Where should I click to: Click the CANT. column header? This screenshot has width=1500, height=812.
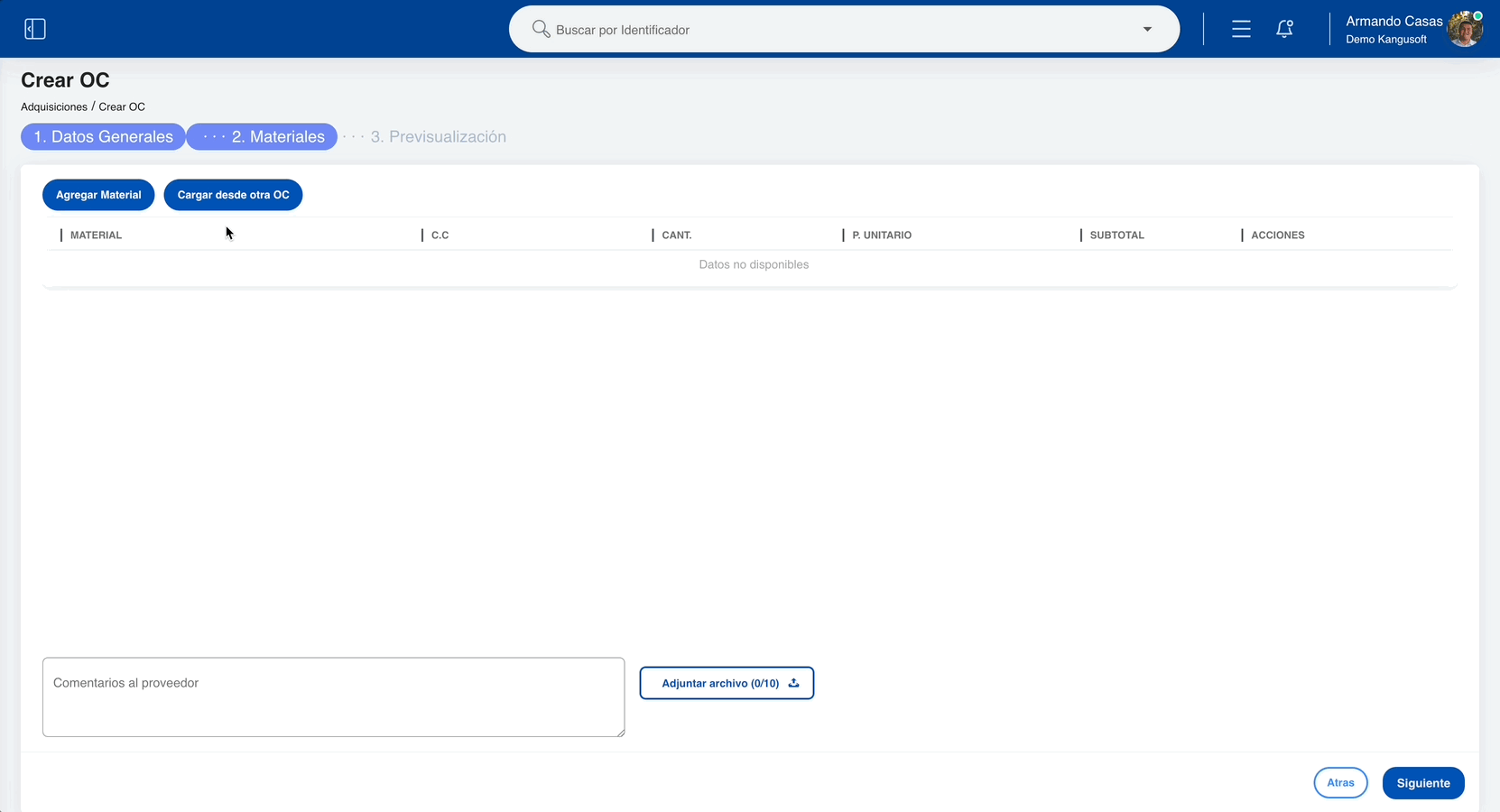point(677,235)
